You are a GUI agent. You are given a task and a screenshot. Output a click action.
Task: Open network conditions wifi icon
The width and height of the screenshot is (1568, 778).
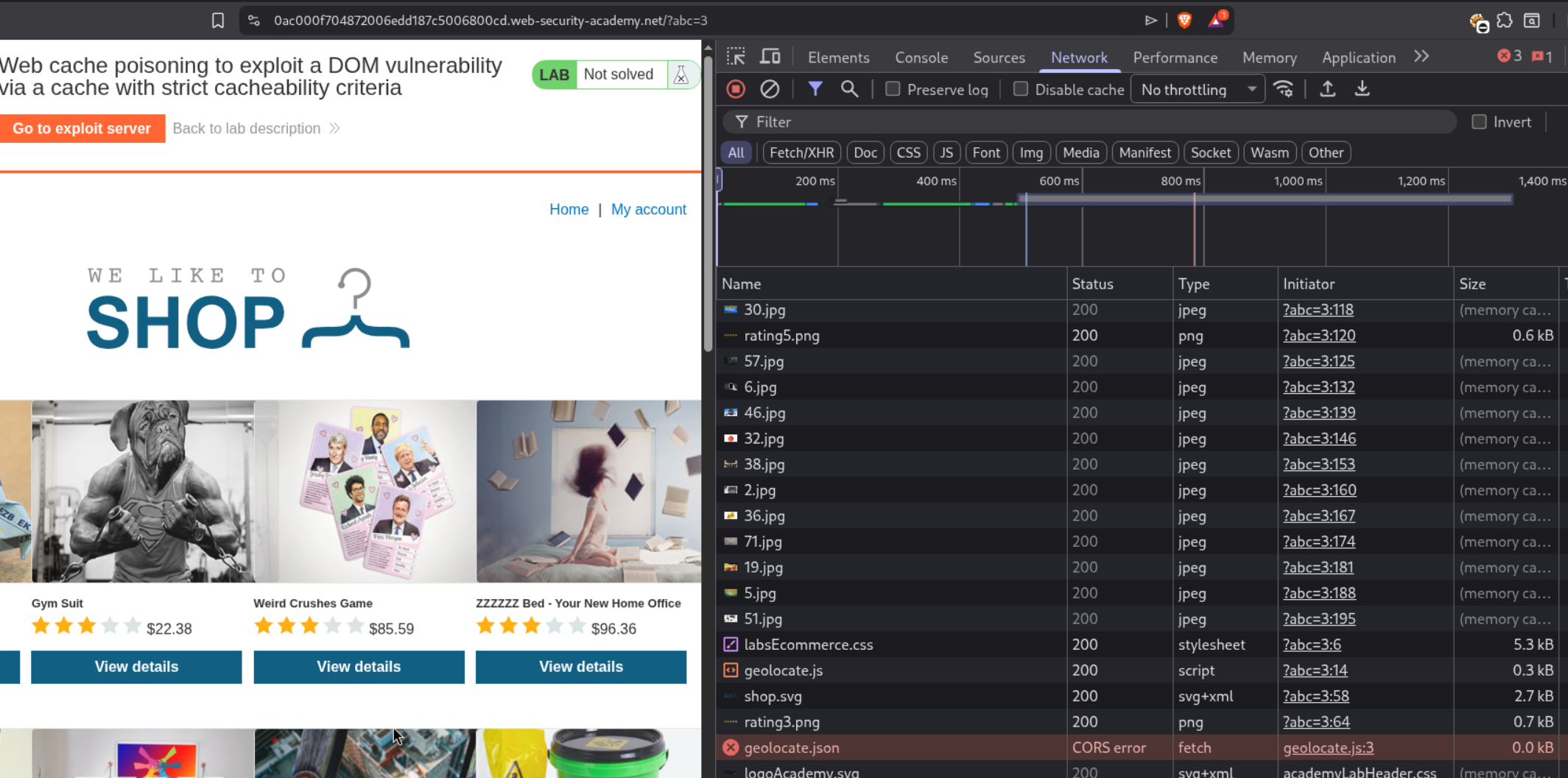(1284, 89)
